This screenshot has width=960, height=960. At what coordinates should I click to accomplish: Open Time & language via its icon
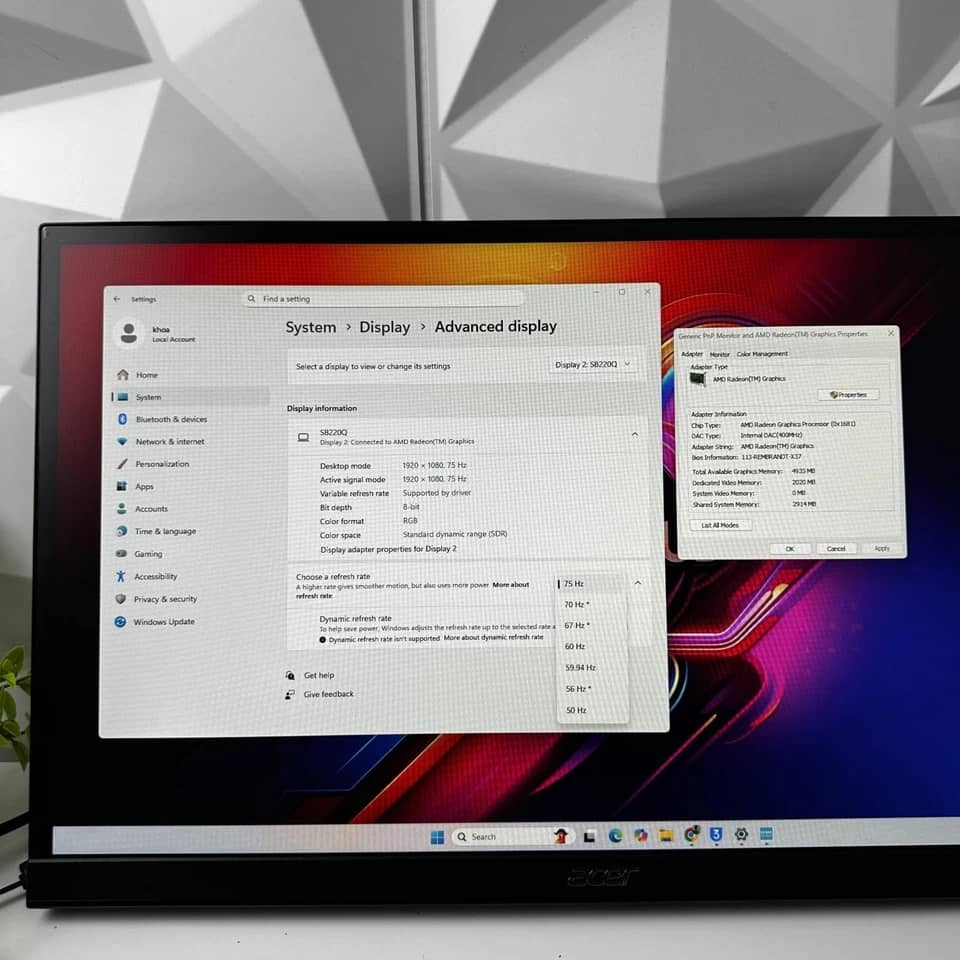click(121, 531)
